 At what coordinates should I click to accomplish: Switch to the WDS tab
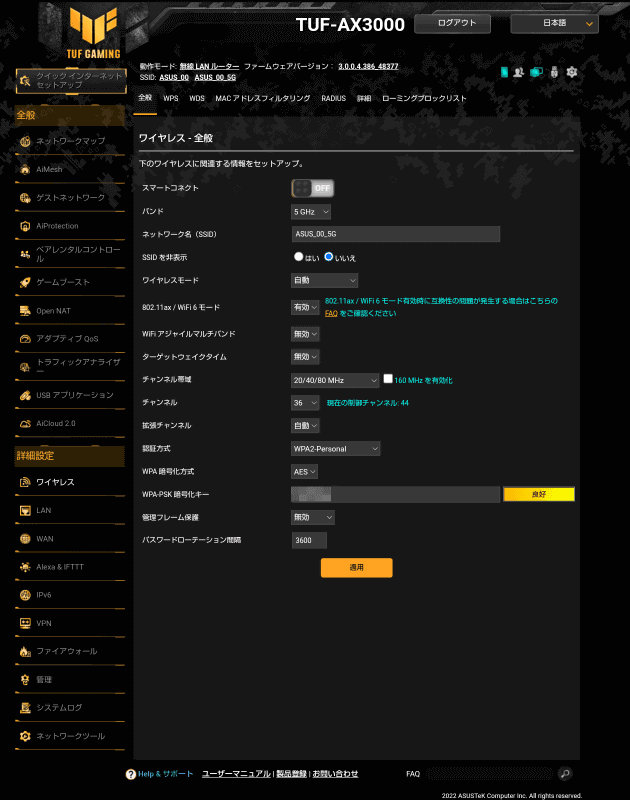pyautogui.click(x=197, y=98)
